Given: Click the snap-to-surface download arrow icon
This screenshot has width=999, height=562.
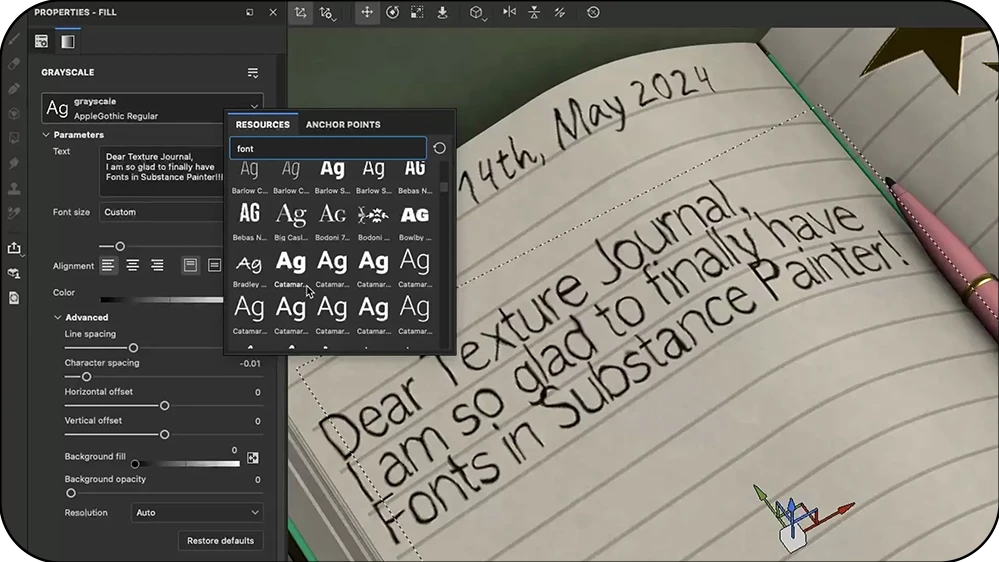Looking at the screenshot, I should pyautogui.click(x=442, y=12).
